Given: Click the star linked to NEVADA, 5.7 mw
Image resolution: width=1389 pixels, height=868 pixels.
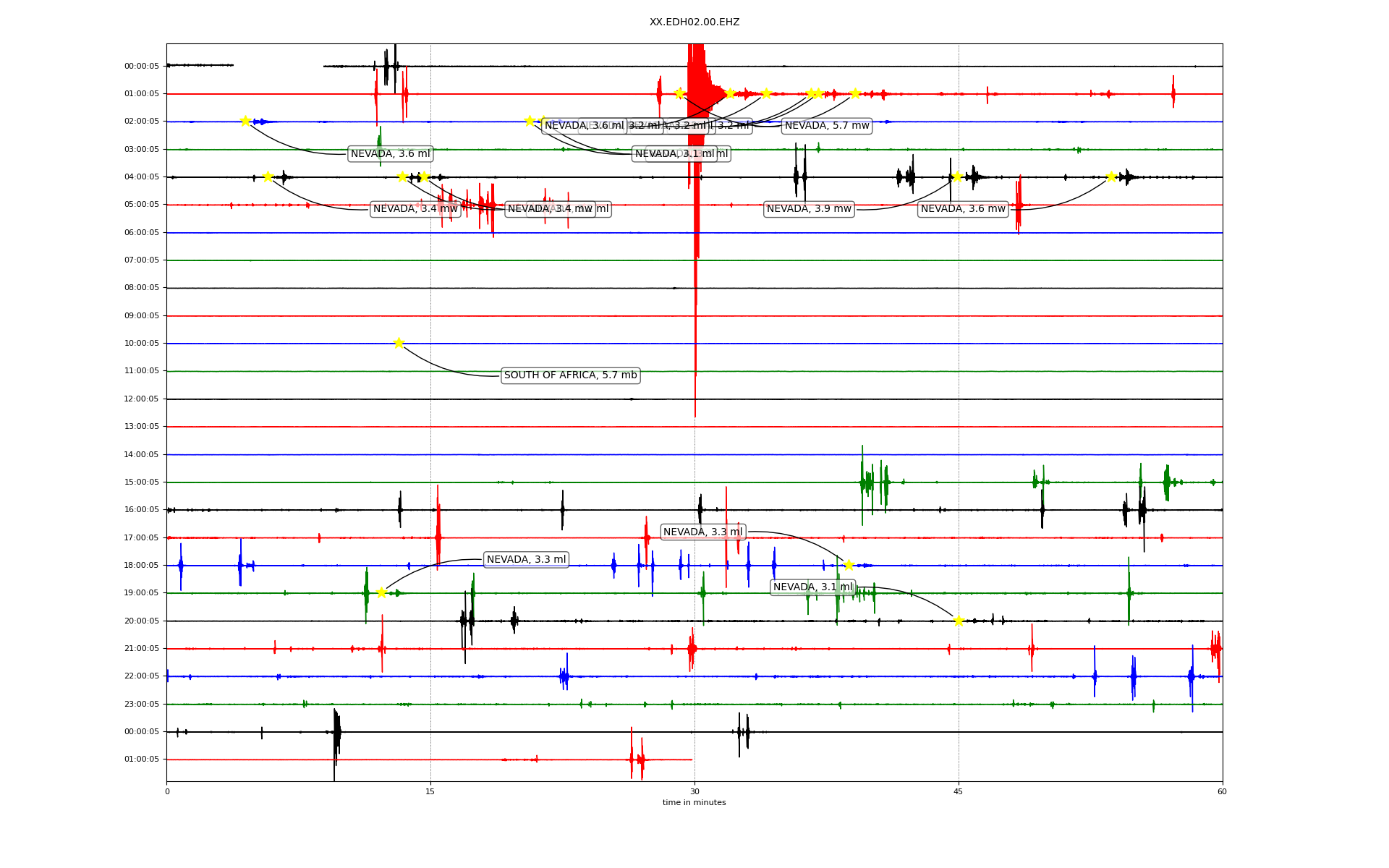Looking at the screenshot, I should 679,93.
